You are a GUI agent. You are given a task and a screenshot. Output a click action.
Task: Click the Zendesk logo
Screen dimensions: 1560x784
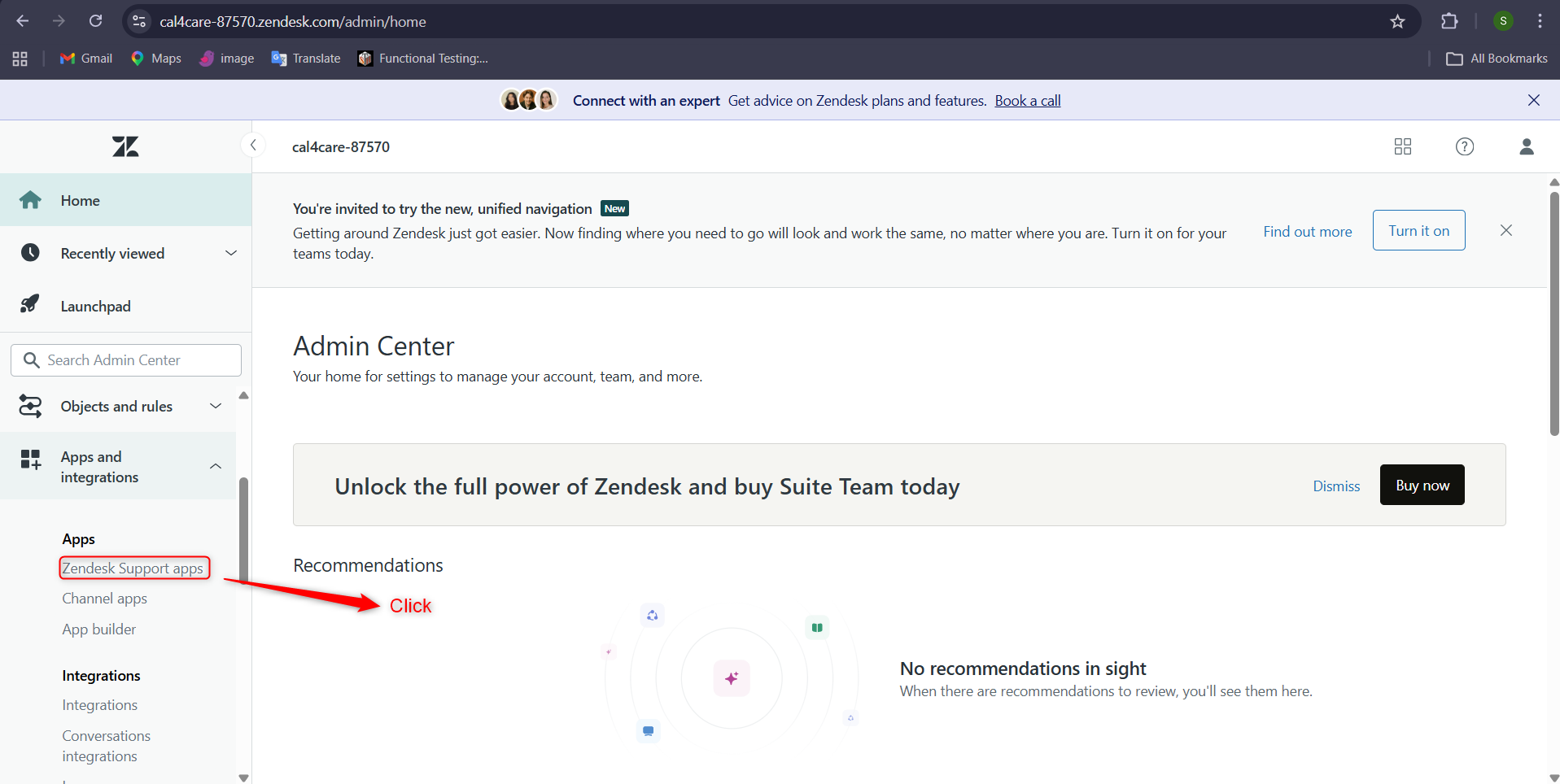(125, 146)
